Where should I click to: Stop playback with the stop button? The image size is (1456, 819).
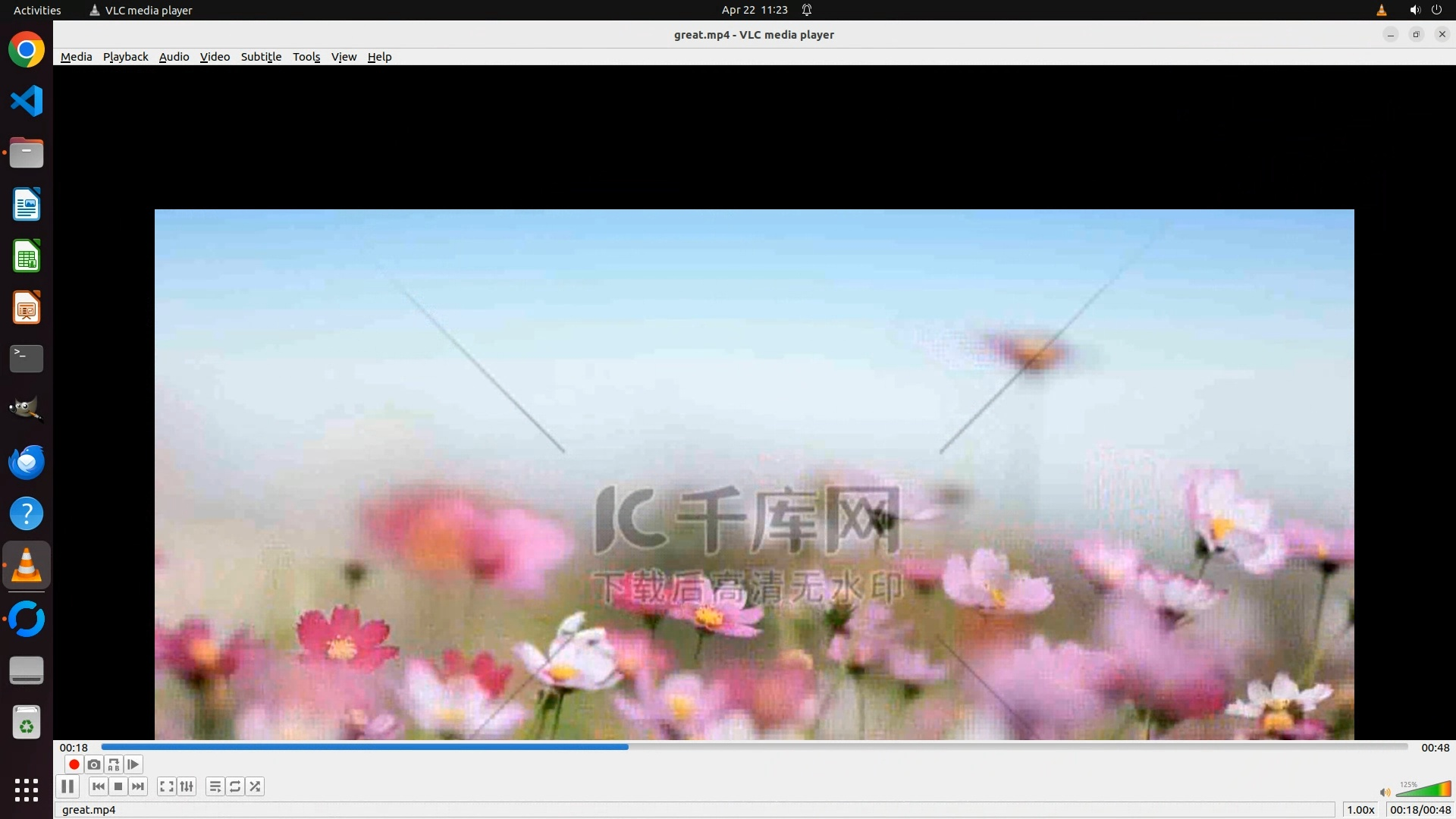[118, 786]
